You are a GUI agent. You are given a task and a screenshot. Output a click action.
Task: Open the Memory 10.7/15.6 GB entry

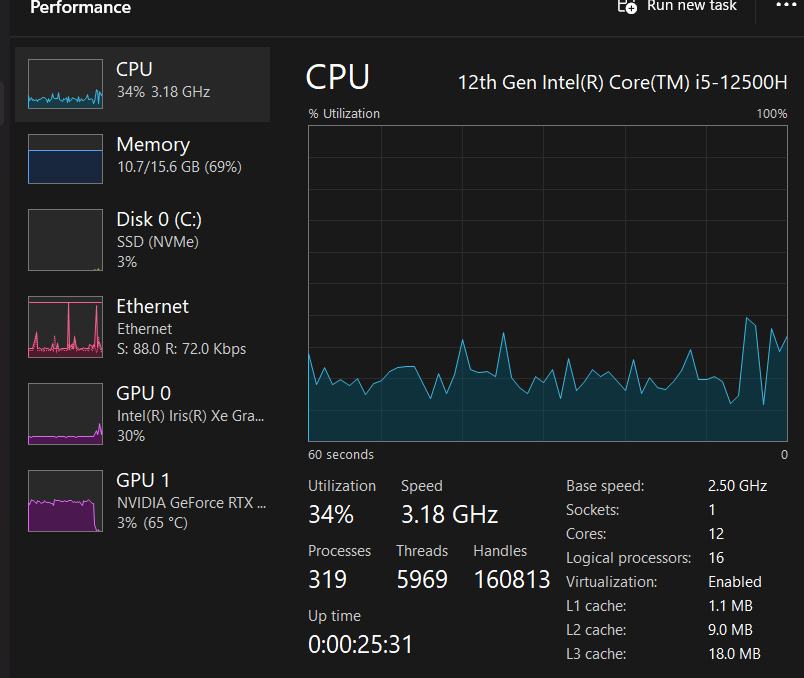click(x=178, y=155)
